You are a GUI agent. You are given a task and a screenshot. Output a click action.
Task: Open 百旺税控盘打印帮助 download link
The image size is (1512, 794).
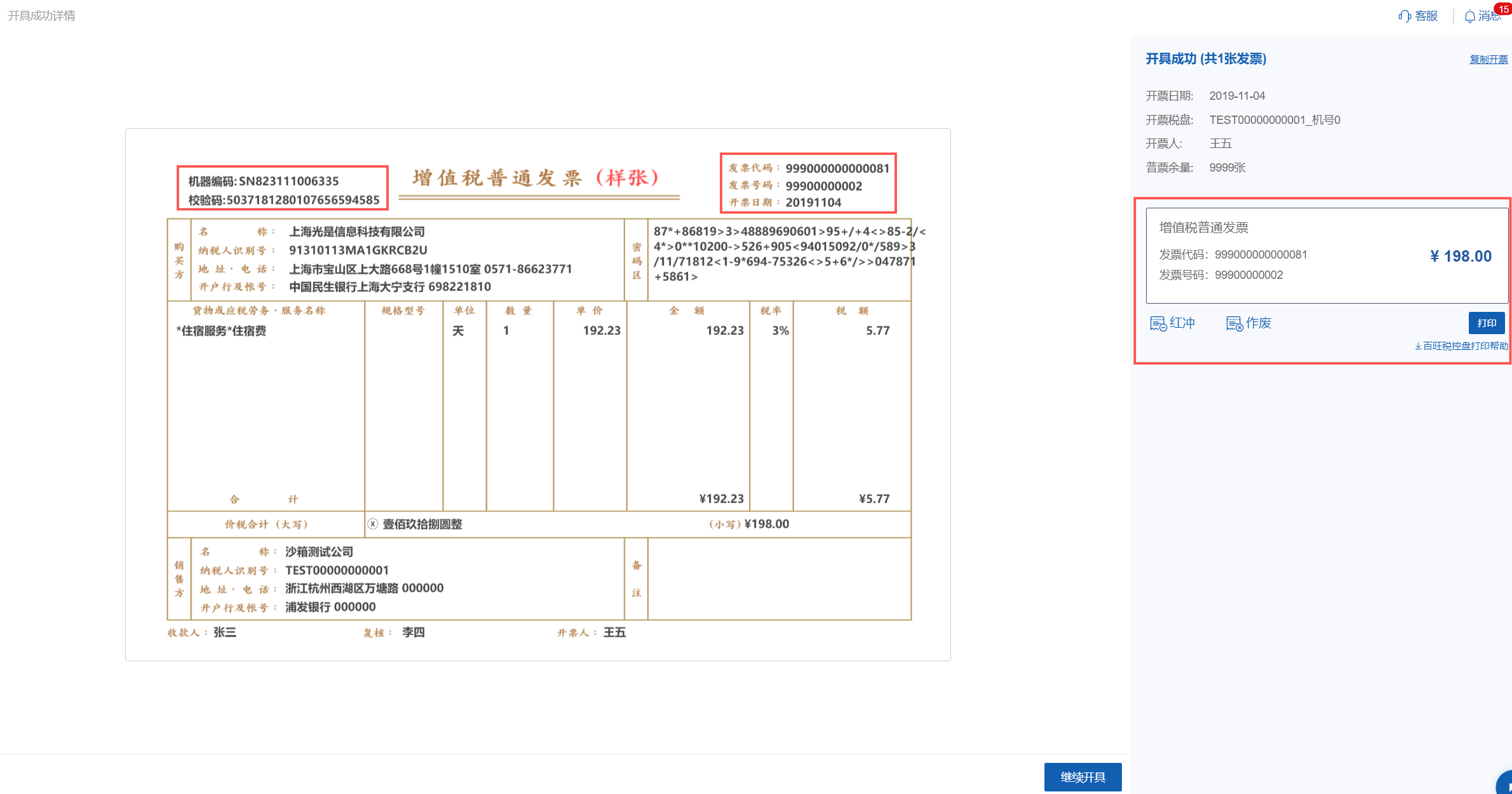[1461, 346]
